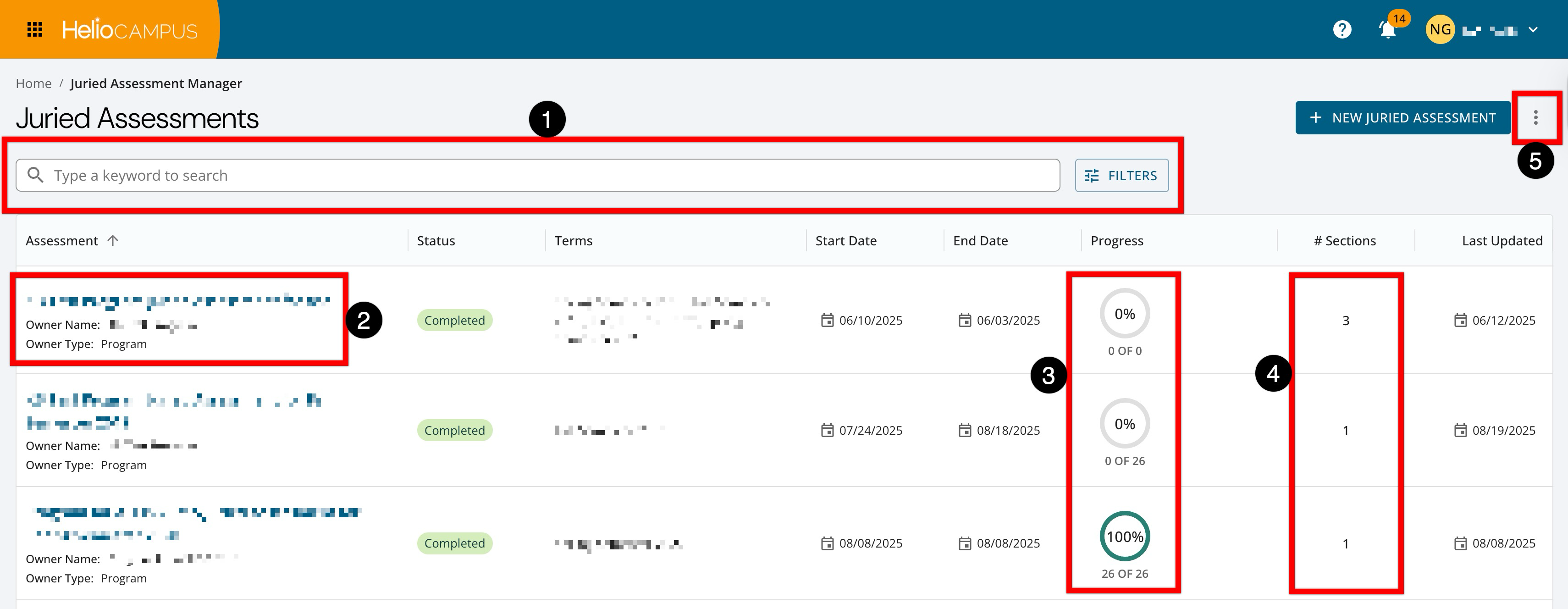
Task: Click calendar icon beside end date 06/03/2025
Action: pyautogui.click(x=965, y=321)
